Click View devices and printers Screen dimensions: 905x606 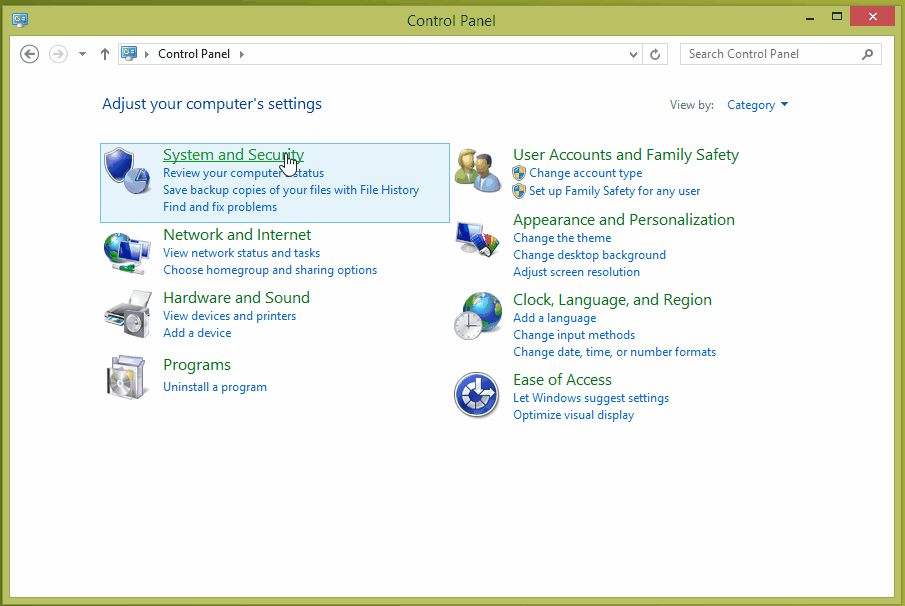tap(229, 316)
